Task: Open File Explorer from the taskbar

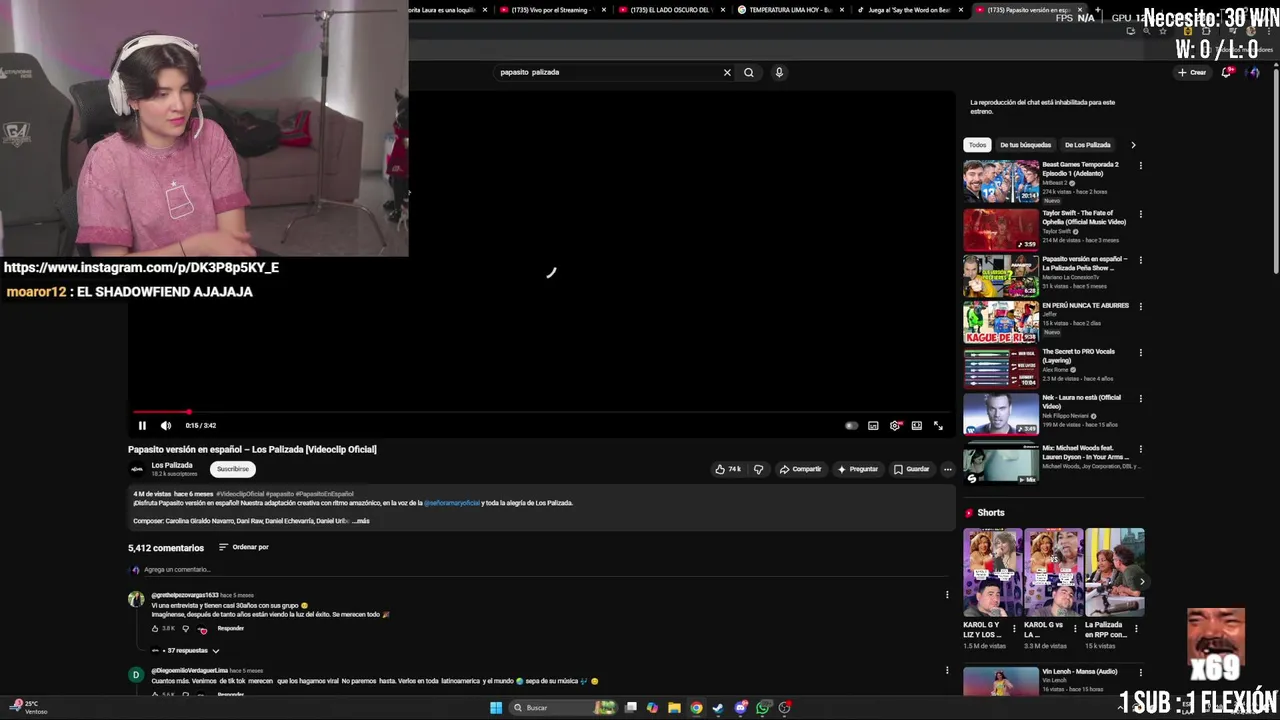Action: (x=674, y=708)
